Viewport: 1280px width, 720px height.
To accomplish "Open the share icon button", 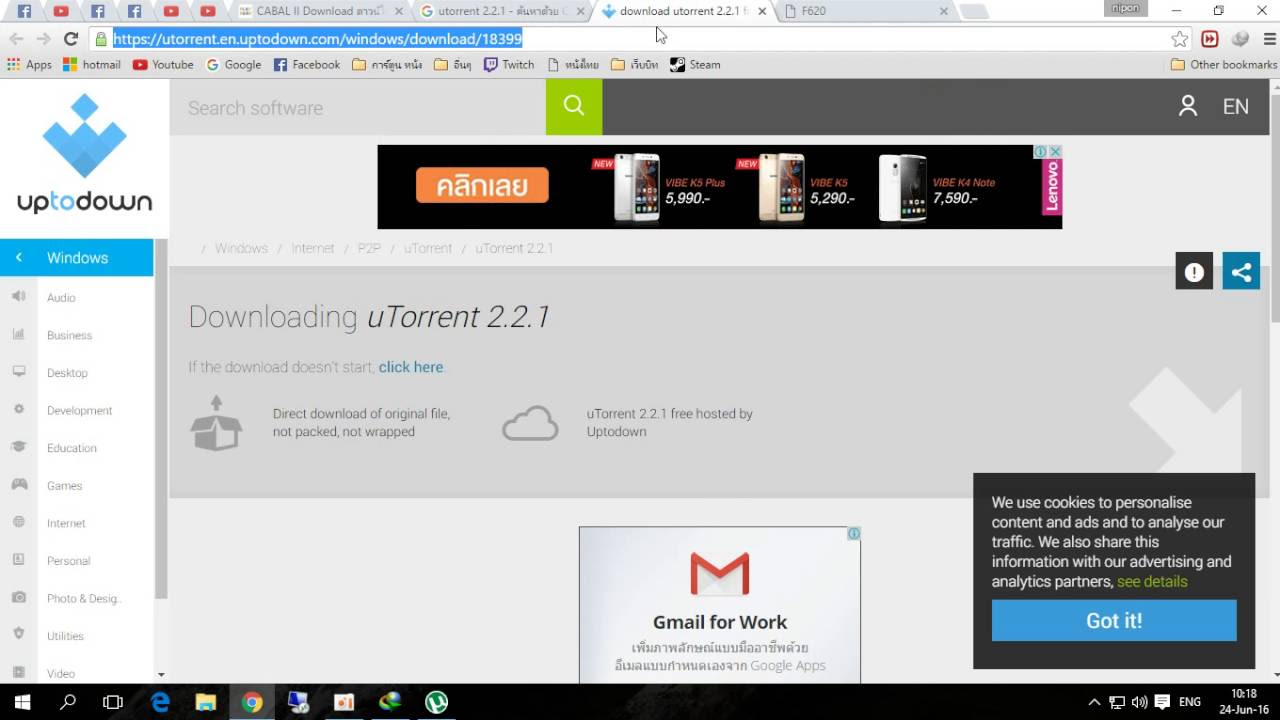I will pos(1241,272).
